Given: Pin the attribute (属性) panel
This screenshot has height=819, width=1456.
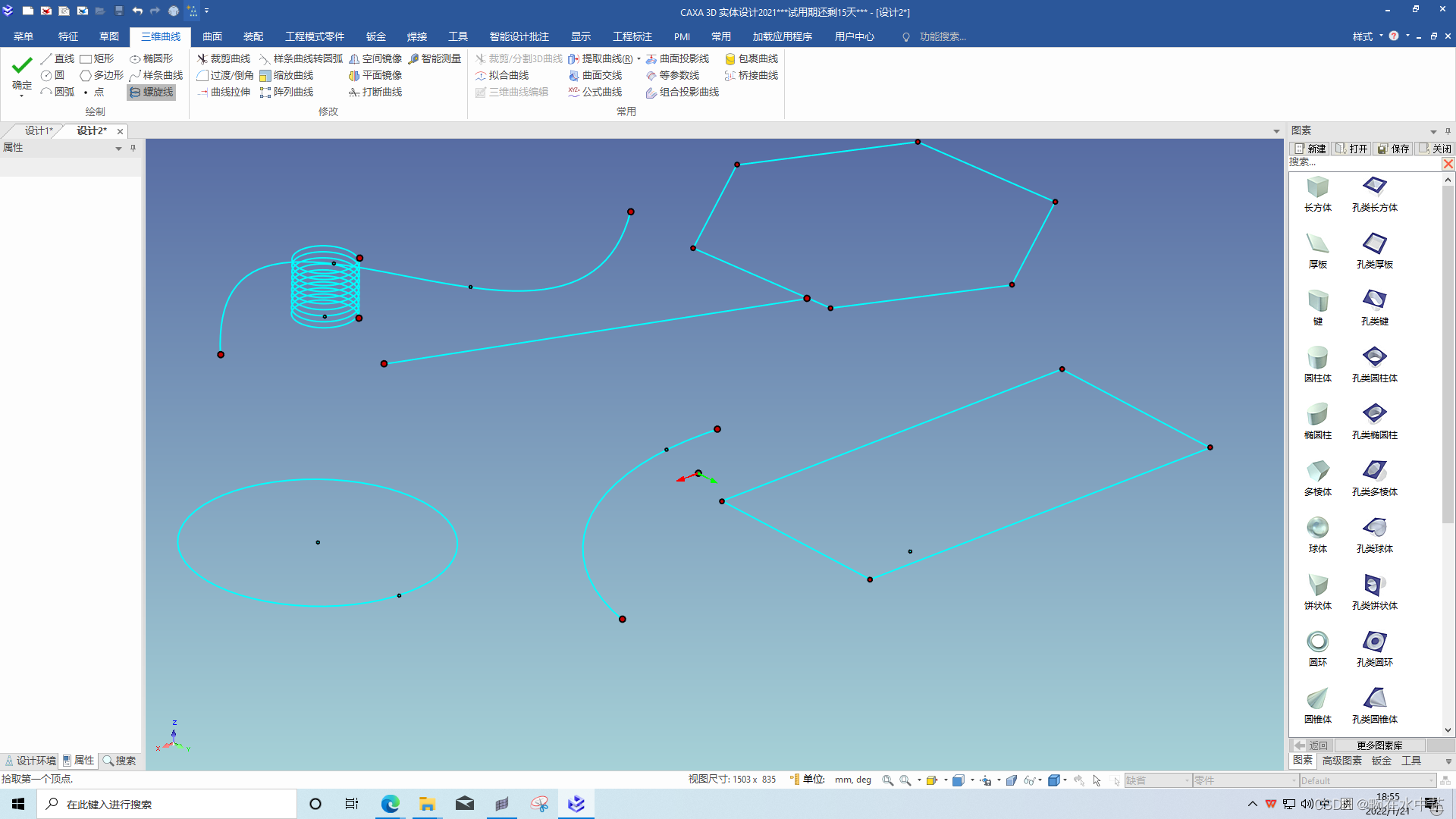Looking at the screenshot, I should pyautogui.click(x=133, y=148).
